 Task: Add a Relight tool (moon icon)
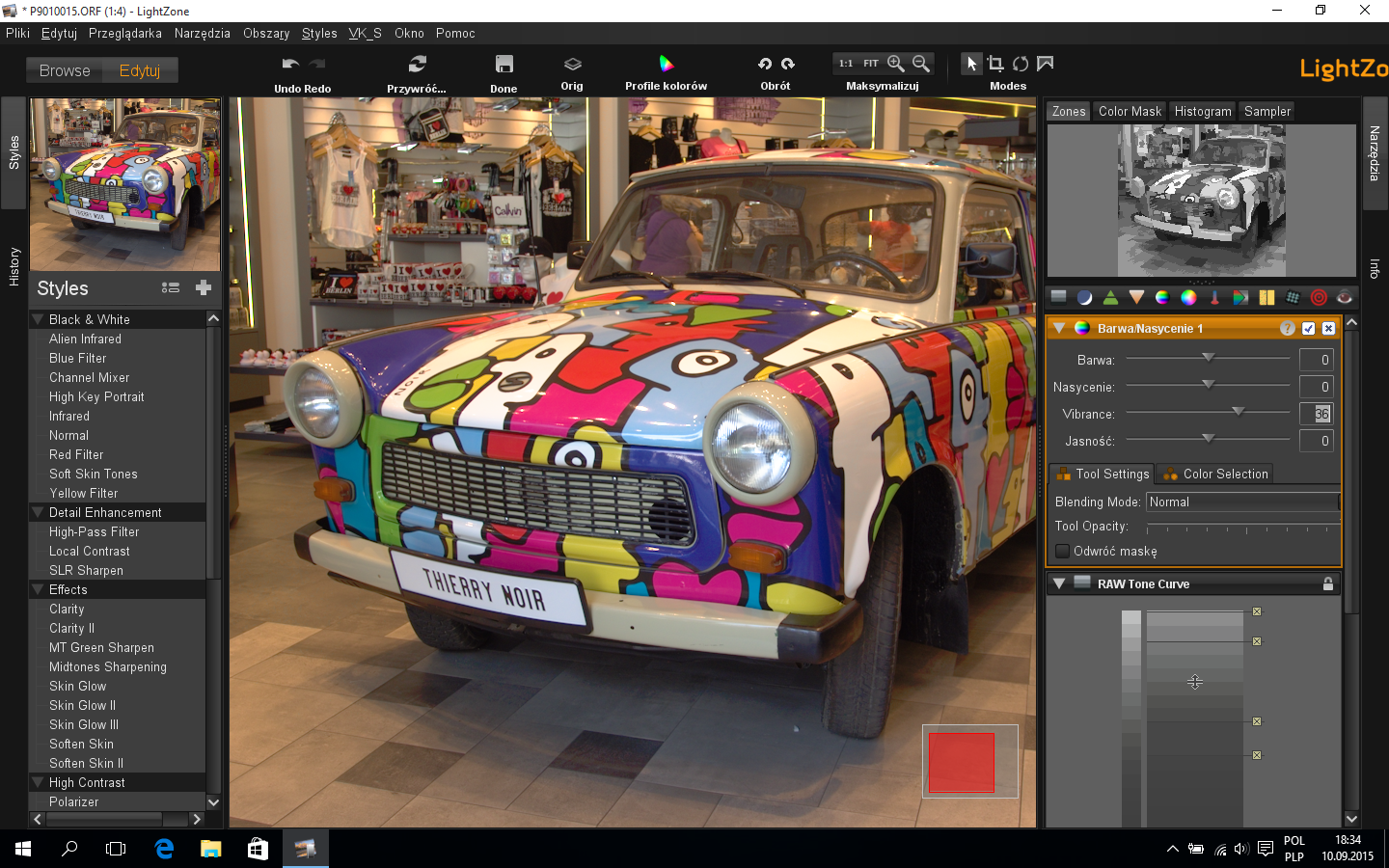coord(1085,297)
